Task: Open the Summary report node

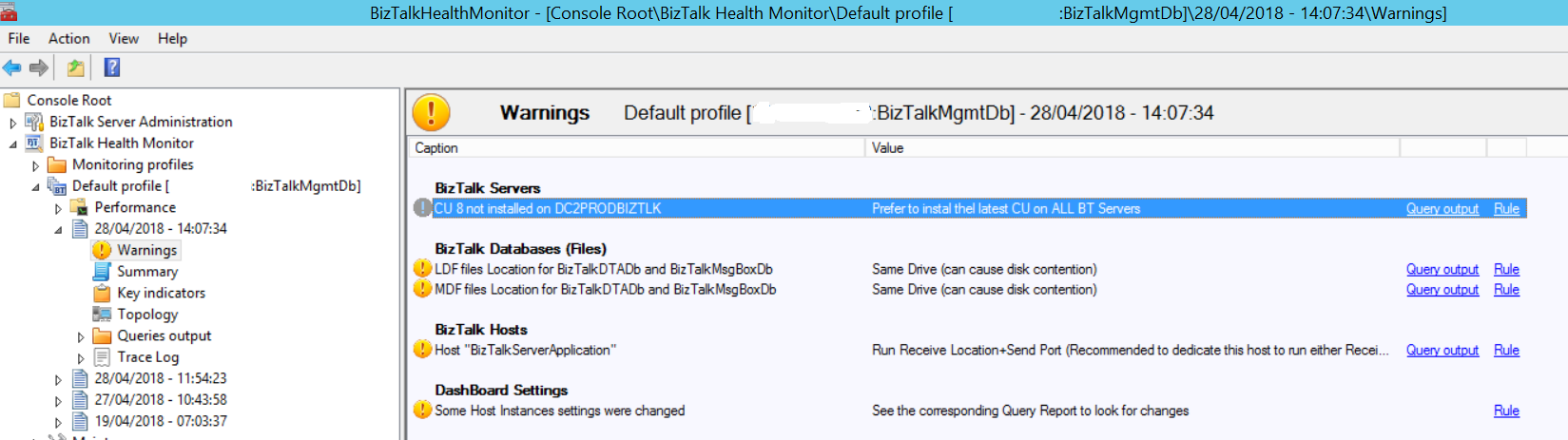Action: (147, 272)
